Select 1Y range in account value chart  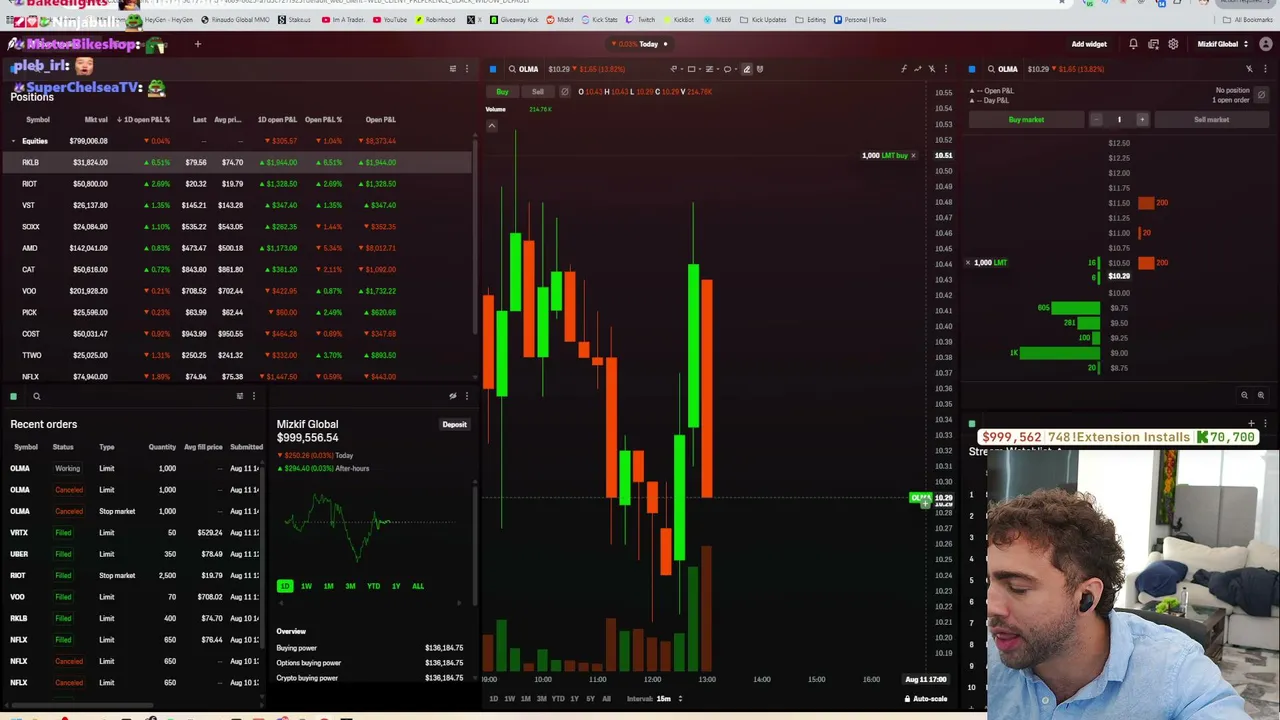point(396,586)
